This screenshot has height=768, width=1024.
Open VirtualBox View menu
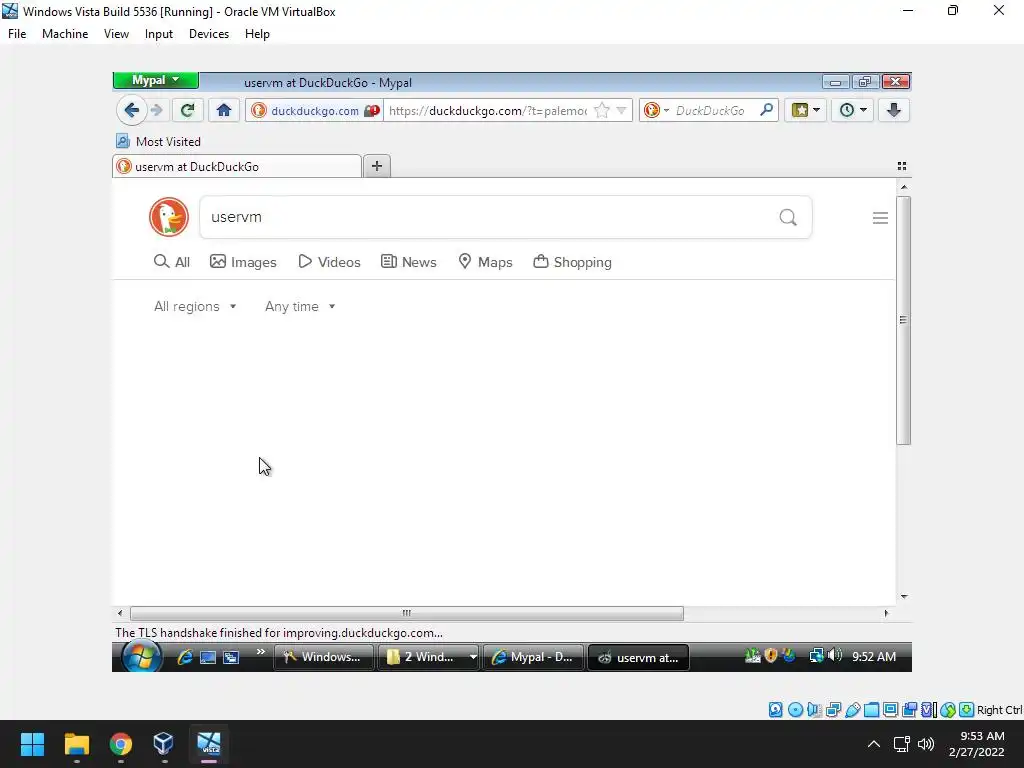click(x=116, y=34)
